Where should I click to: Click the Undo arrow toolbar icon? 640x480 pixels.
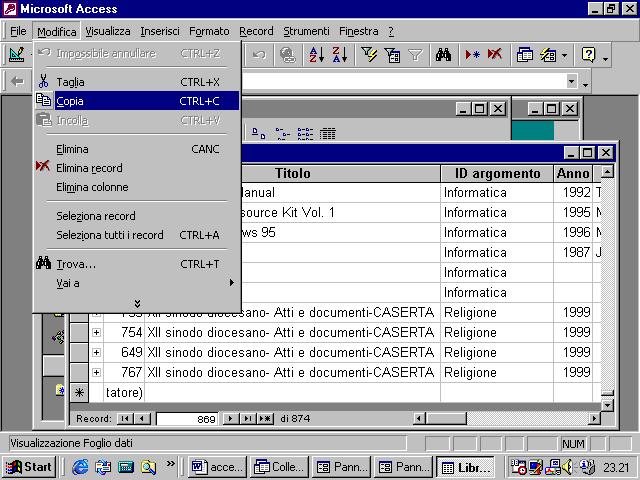(259, 55)
